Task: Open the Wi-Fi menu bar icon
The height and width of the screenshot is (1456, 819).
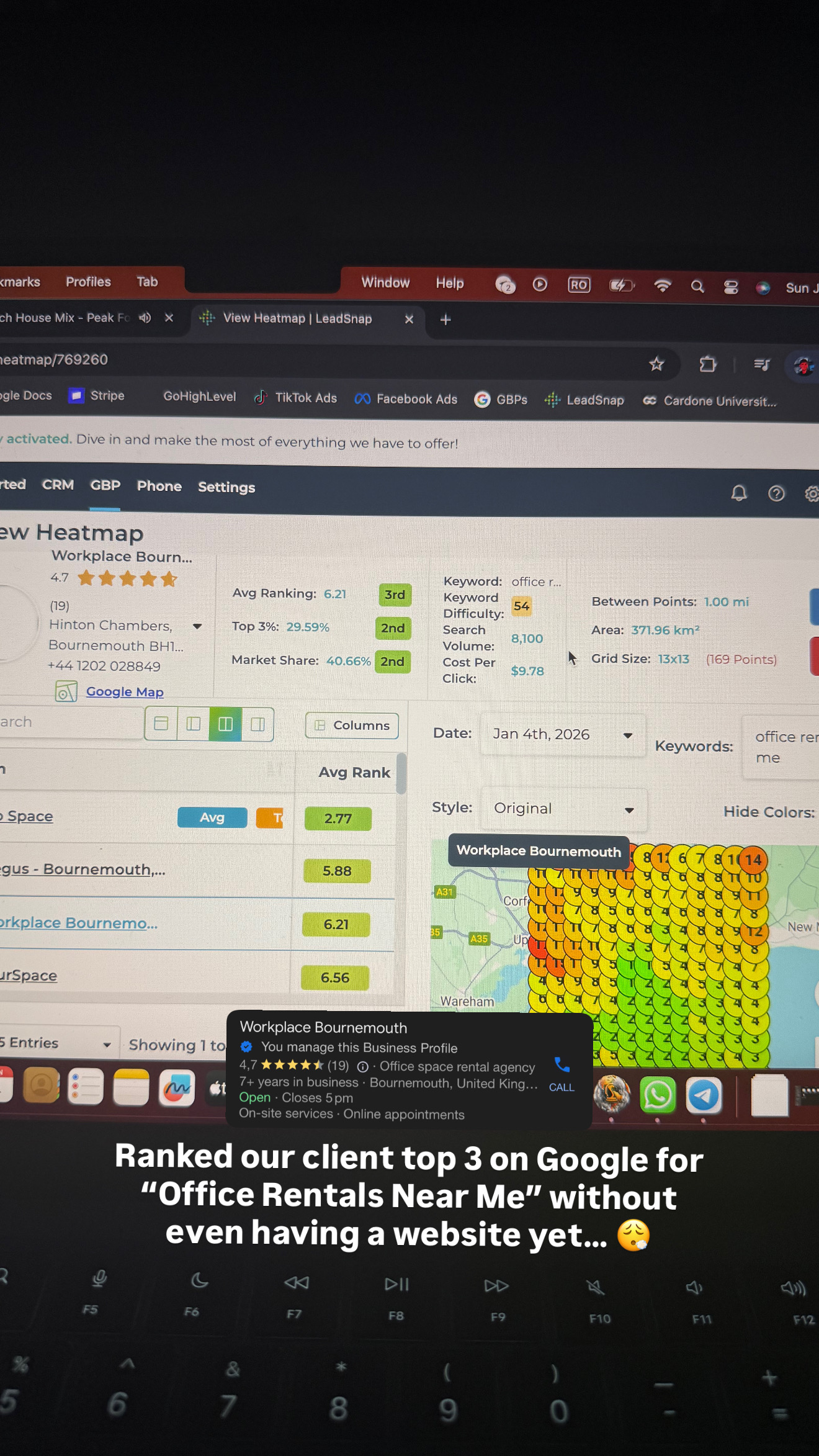Action: click(663, 285)
